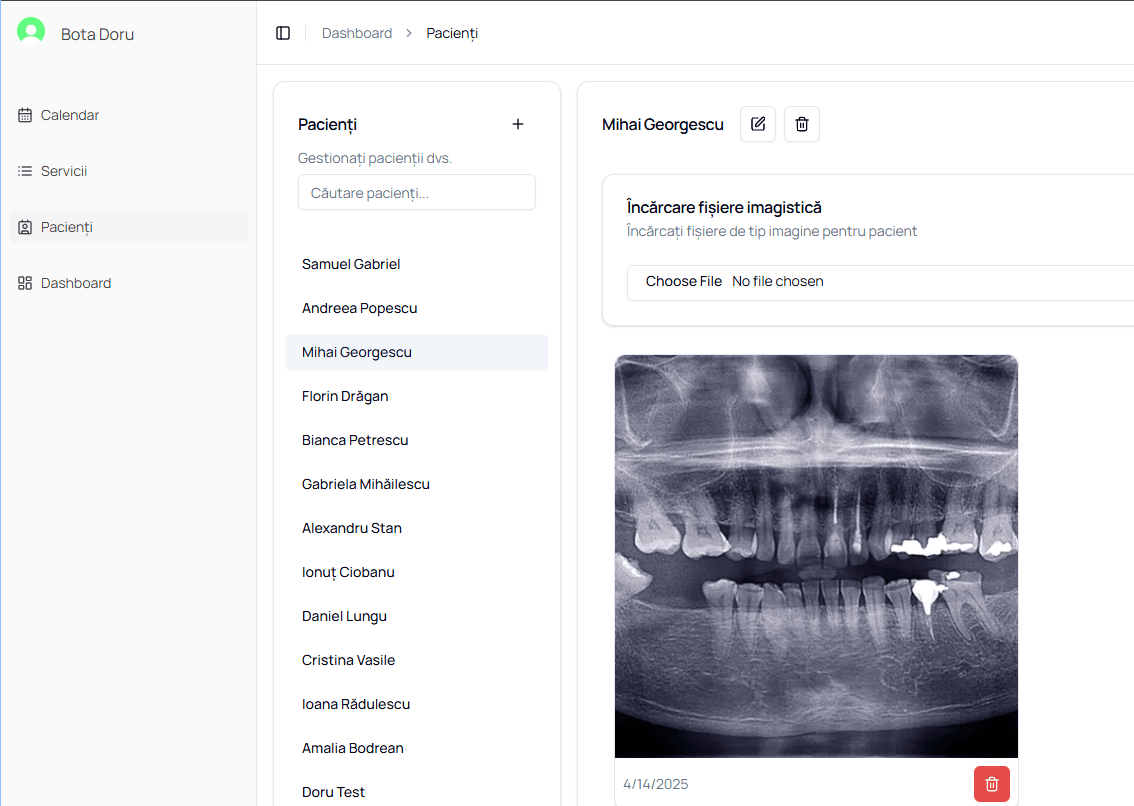Image resolution: width=1134 pixels, height=806 pixels.
Task: Select Mihai Georgescu in the patient list
Action: tap(417, 352)
